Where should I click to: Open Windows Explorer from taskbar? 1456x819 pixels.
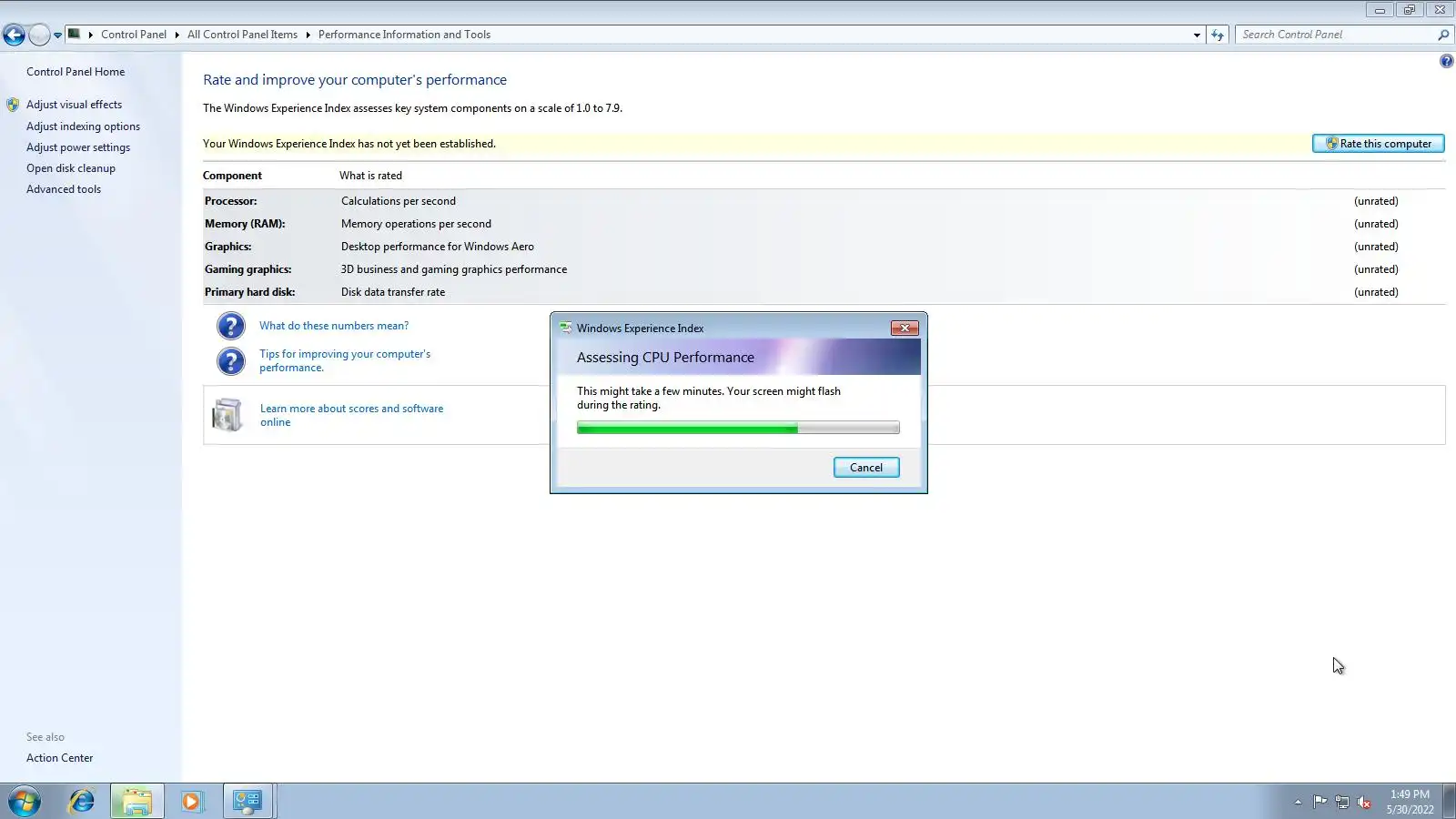[x=137, y=802]
